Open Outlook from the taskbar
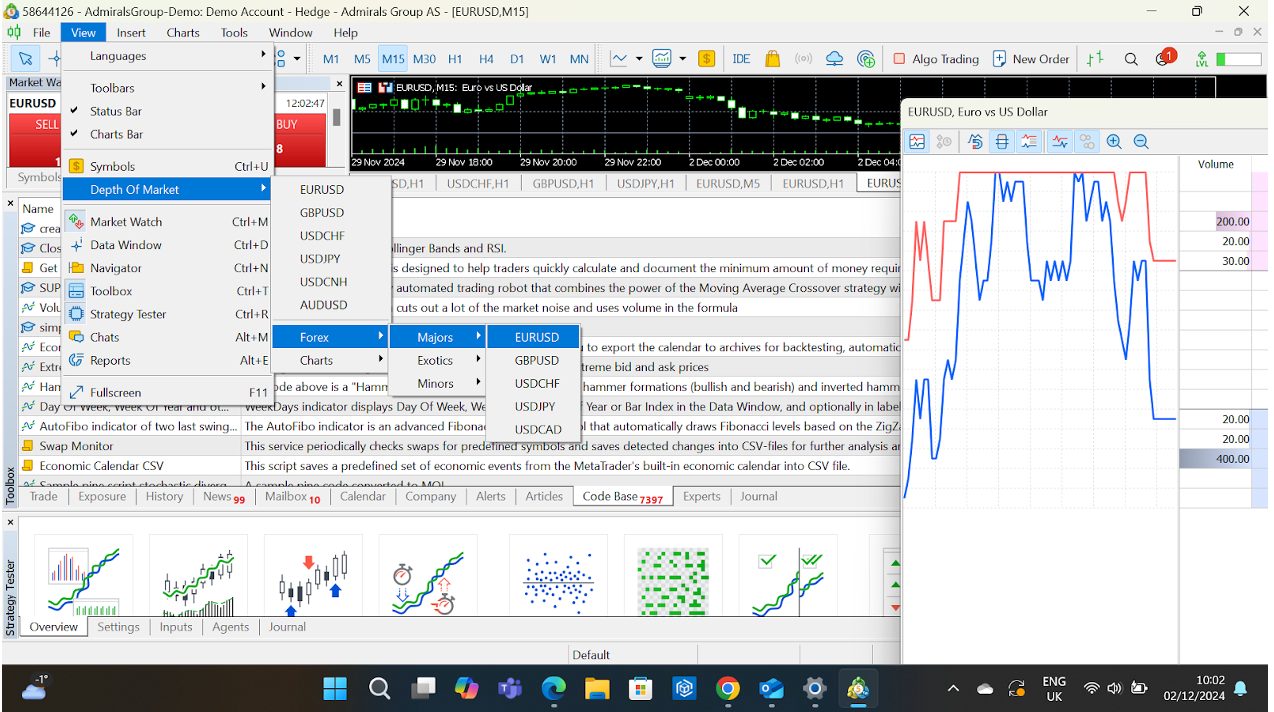1274x712 pixels. 771,688
